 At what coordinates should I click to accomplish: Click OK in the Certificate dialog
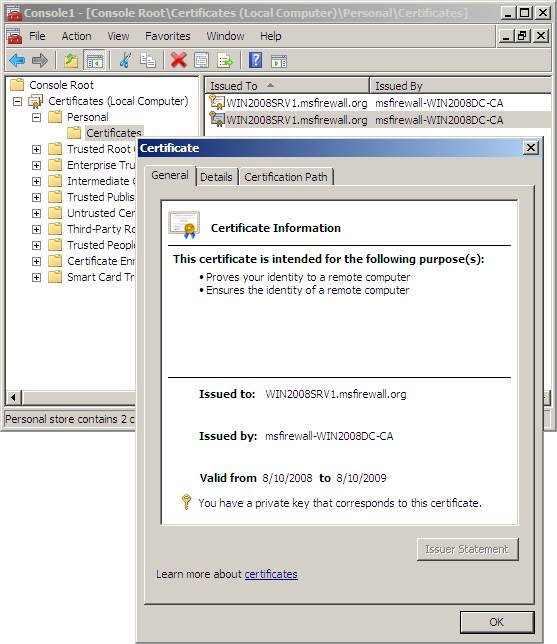497,622
